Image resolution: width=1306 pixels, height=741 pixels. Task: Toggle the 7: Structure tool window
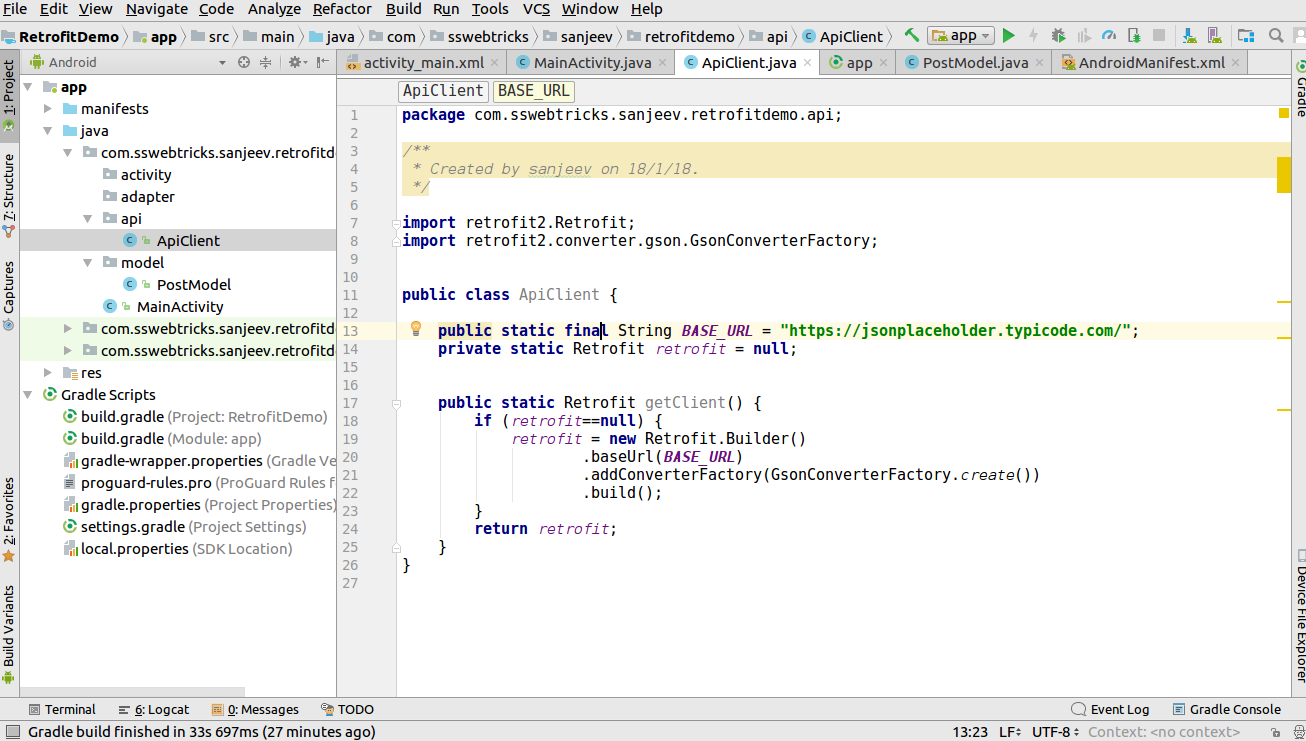[x=9, y=196]
